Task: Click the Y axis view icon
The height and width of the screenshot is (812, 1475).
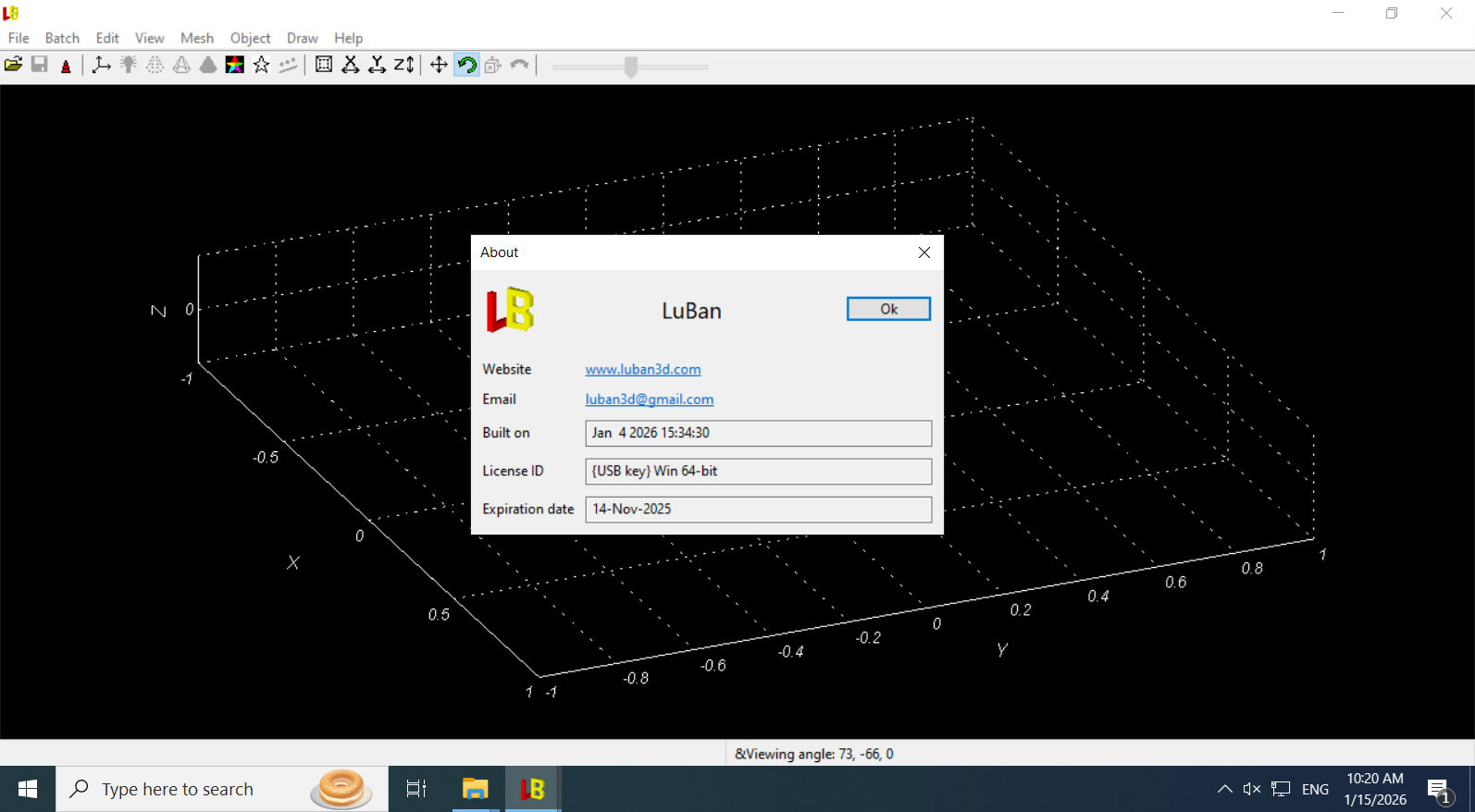Action: click(x=377, y=65)
